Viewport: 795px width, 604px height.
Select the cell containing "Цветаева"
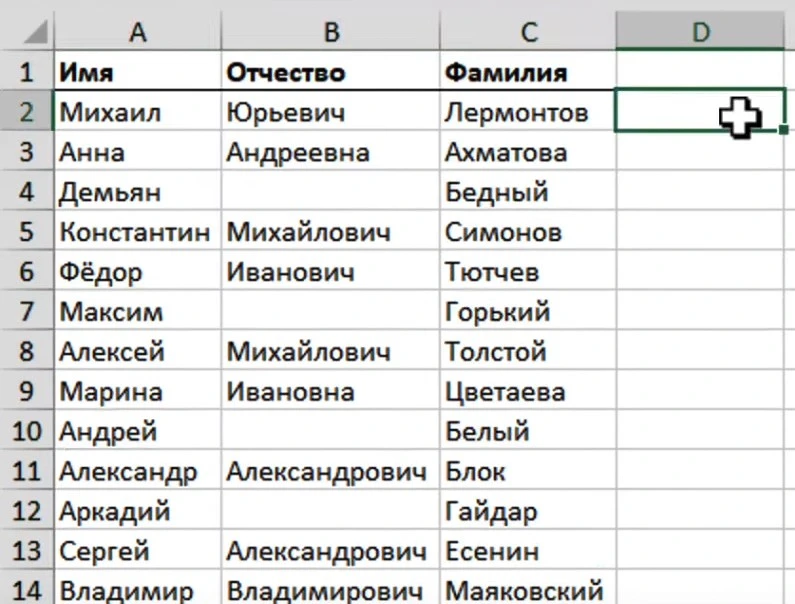pyautogui.click(x=527, y=392)
